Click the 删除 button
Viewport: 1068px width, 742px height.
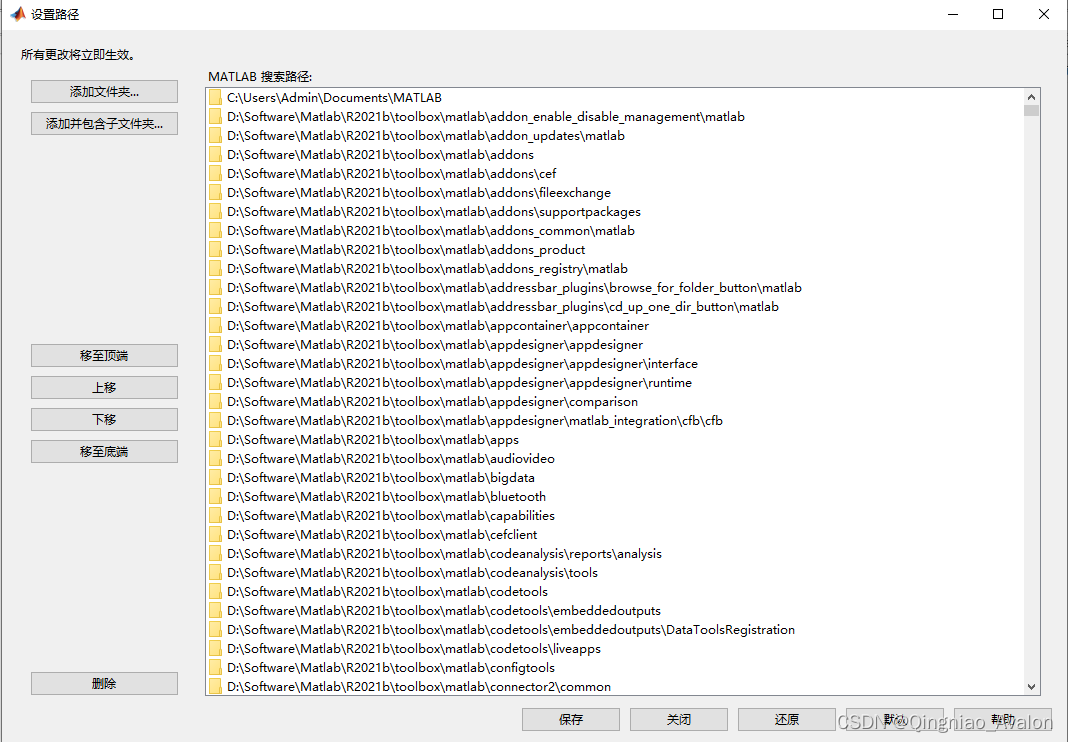[104, 683]
